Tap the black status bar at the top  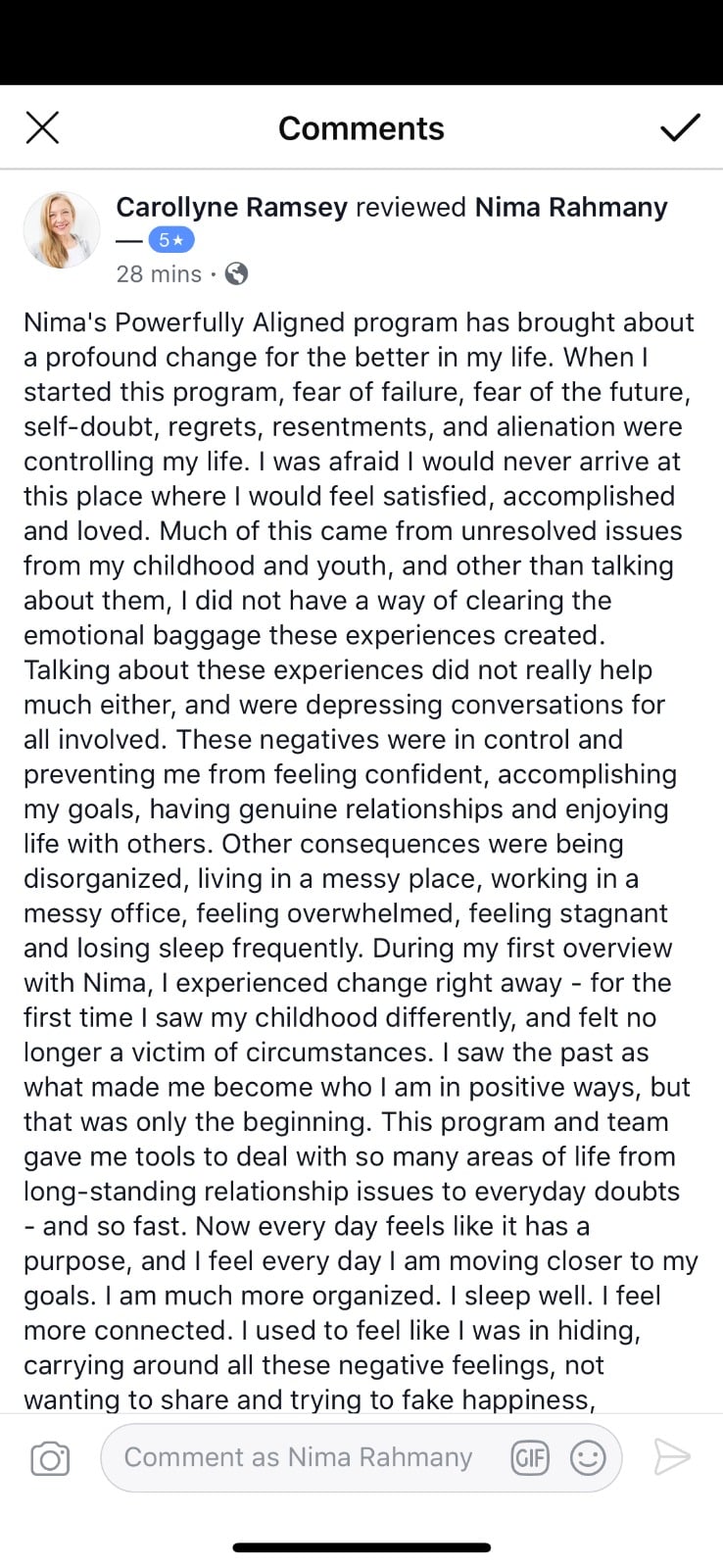pos(361,41)
